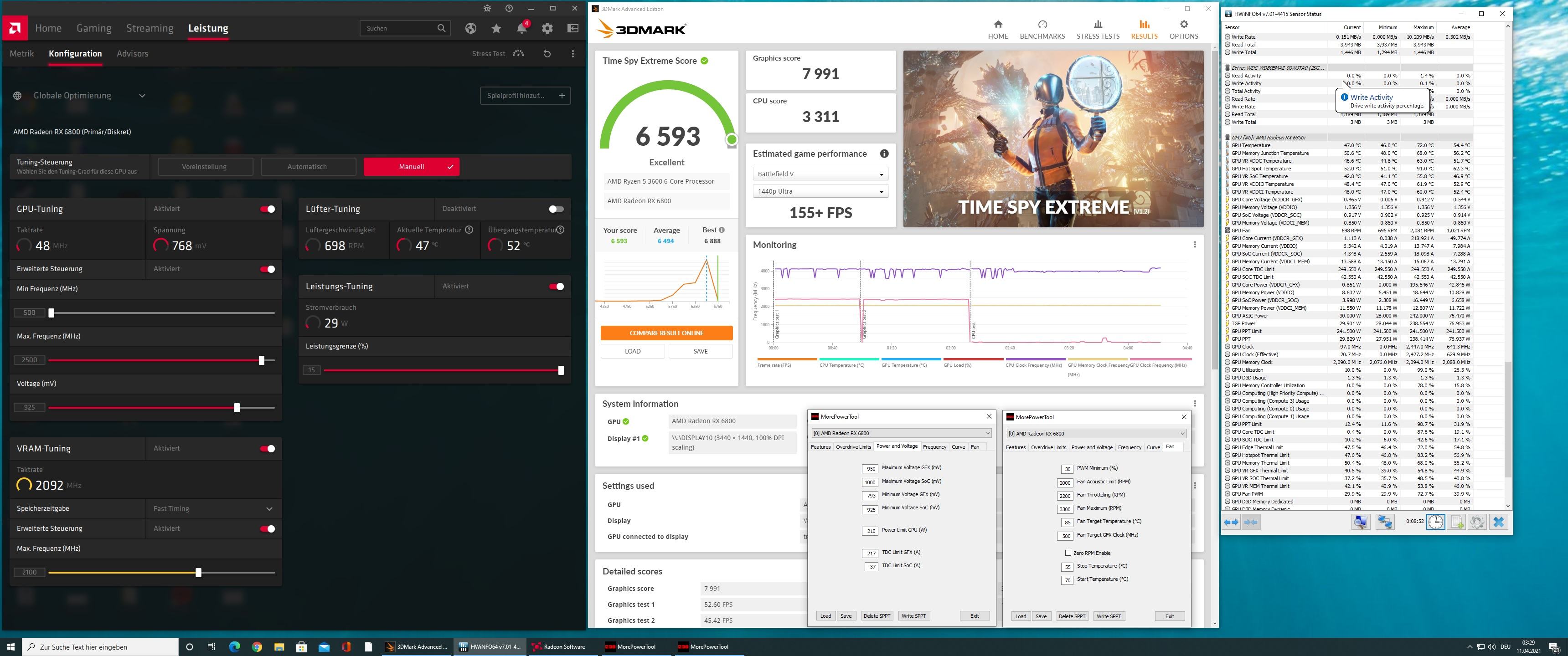
Task: Click the AMD logo in Radeon Software
Action: (x=15, y=28)
